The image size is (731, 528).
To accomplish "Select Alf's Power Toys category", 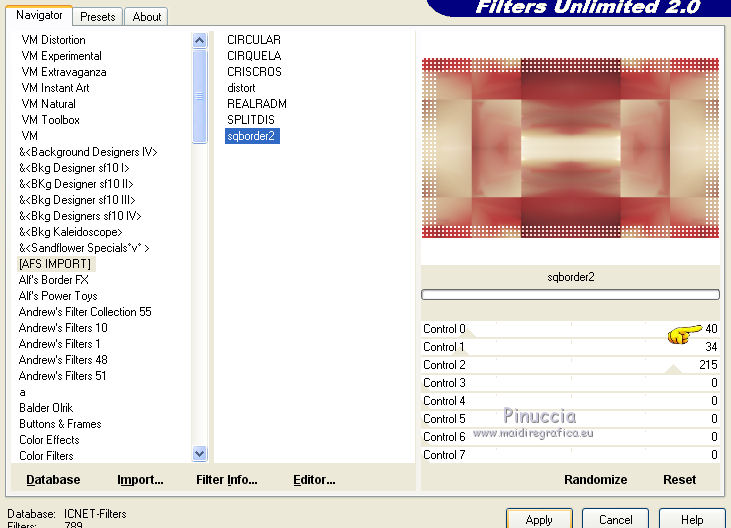I will 58,295.
